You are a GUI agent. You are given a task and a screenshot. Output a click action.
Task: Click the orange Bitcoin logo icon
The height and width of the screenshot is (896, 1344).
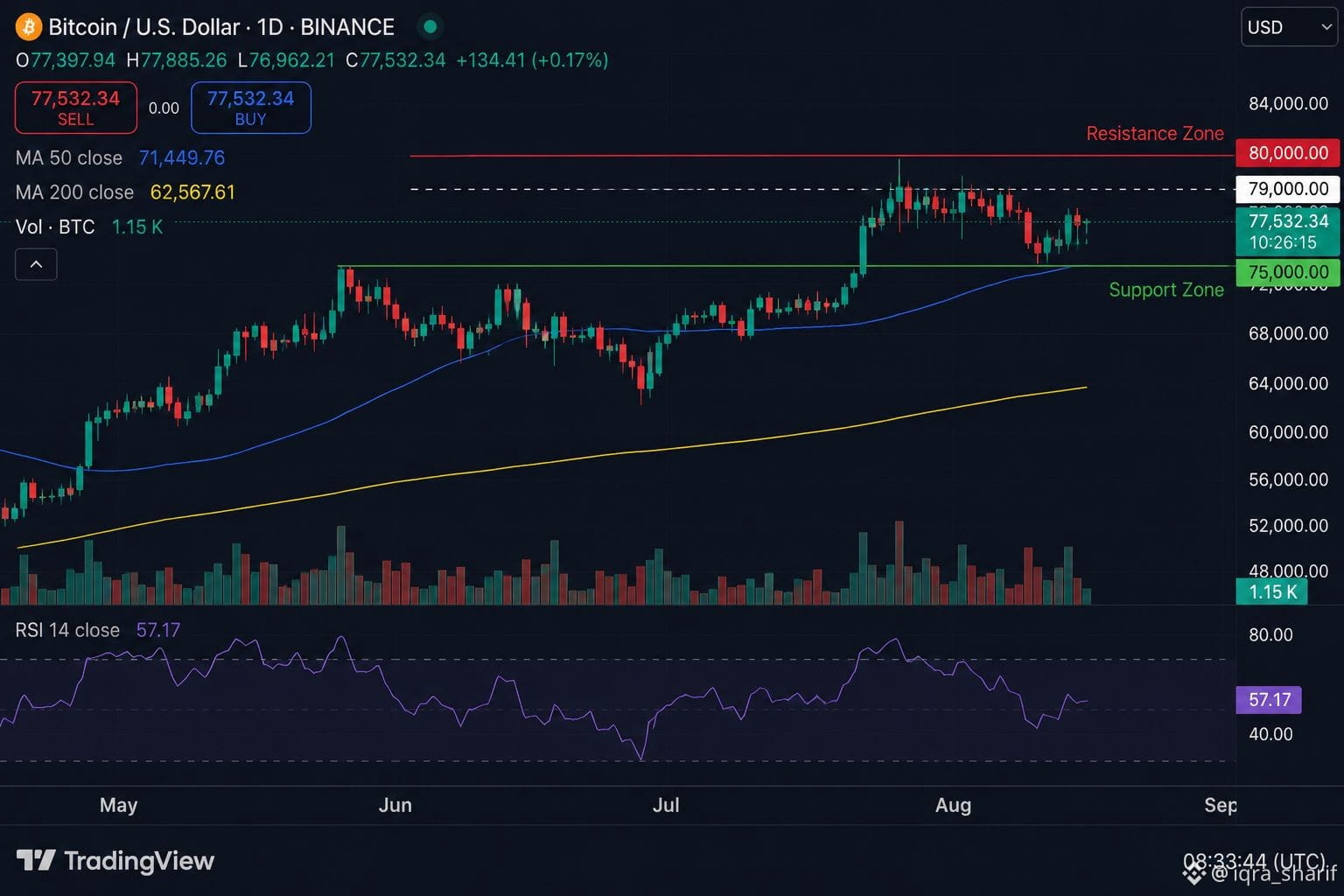[29, 27]
